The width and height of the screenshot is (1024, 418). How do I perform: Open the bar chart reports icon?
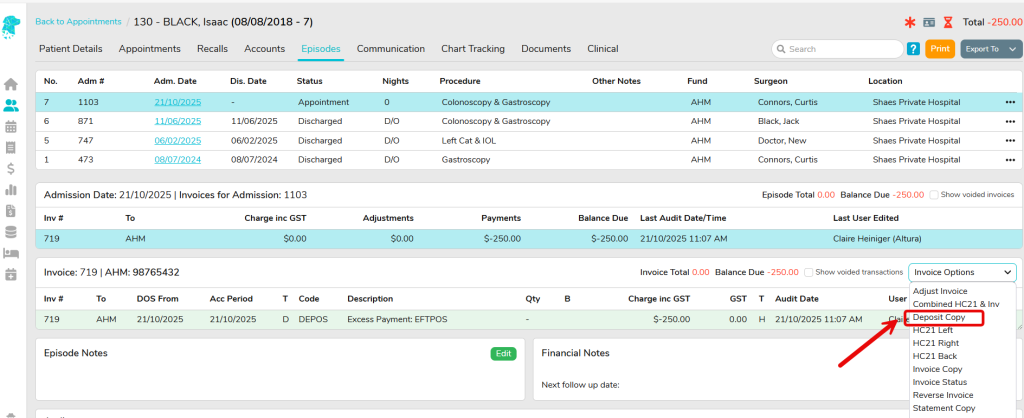coord(11,189)
